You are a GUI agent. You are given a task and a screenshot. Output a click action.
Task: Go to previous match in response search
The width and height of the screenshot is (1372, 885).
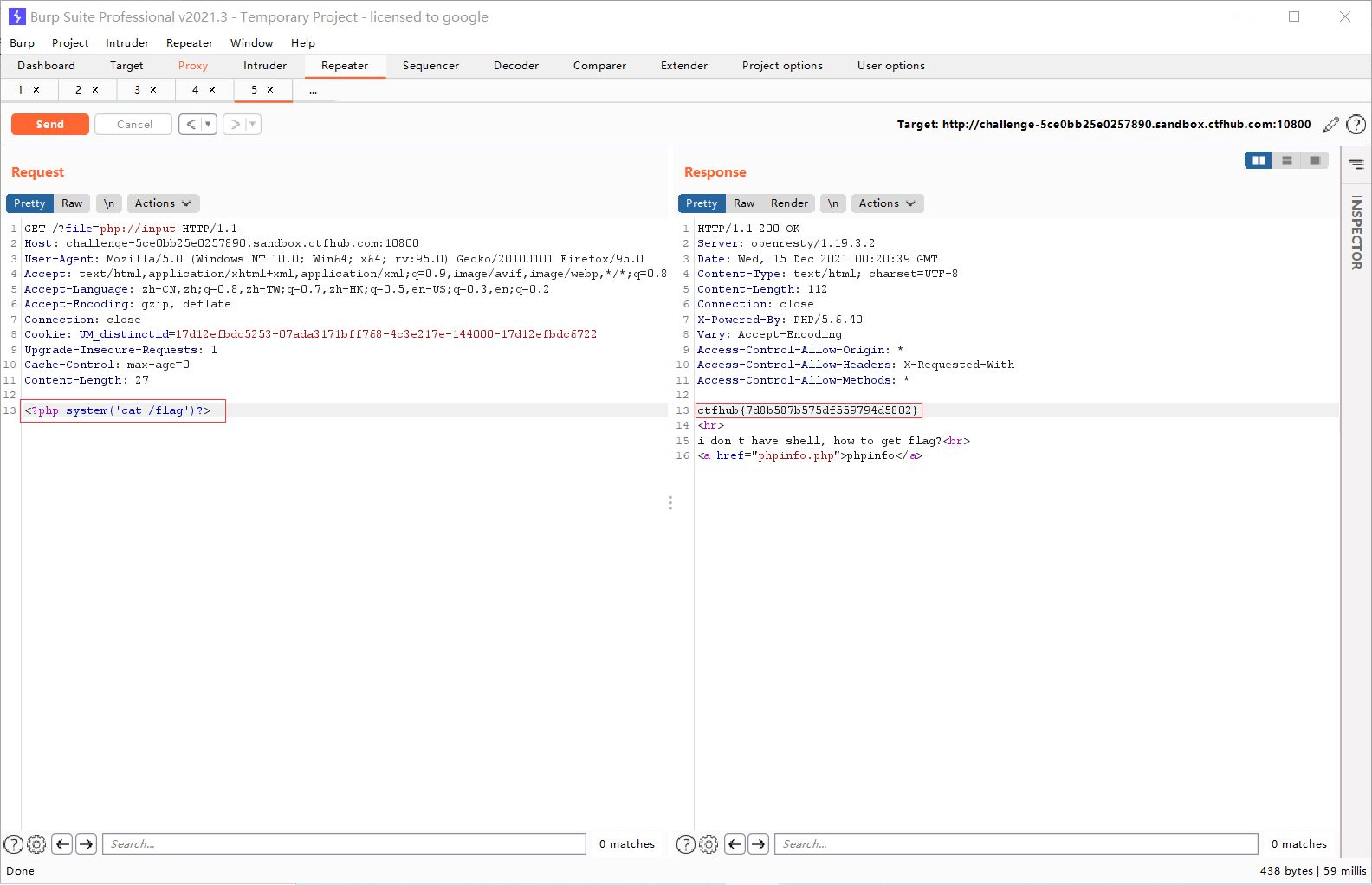[735, 844]
